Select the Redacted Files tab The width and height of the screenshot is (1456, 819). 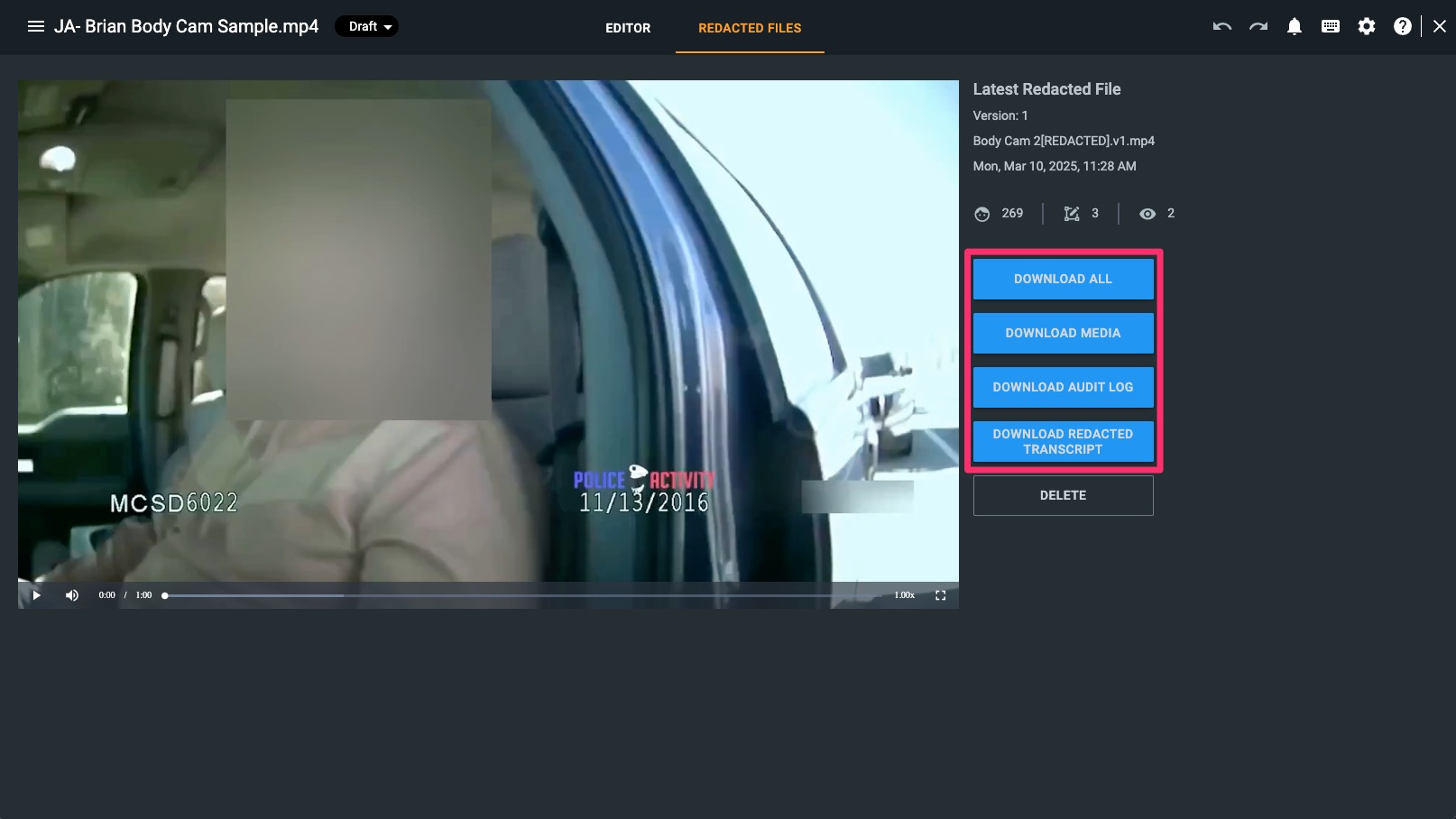click(x=750, y=28)
